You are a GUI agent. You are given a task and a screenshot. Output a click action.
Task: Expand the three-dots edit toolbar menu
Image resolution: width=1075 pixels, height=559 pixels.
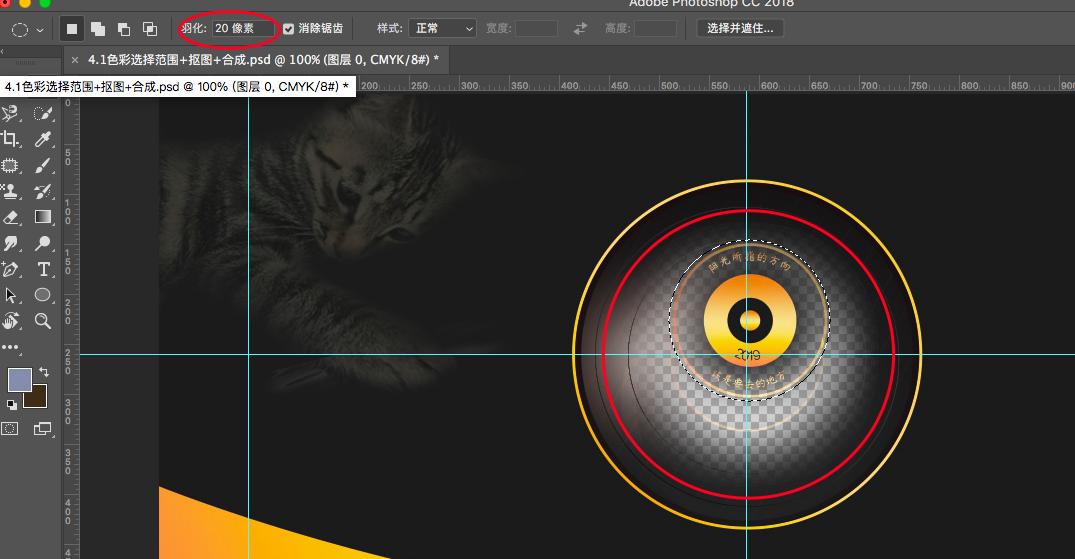[x=11, y=347]
